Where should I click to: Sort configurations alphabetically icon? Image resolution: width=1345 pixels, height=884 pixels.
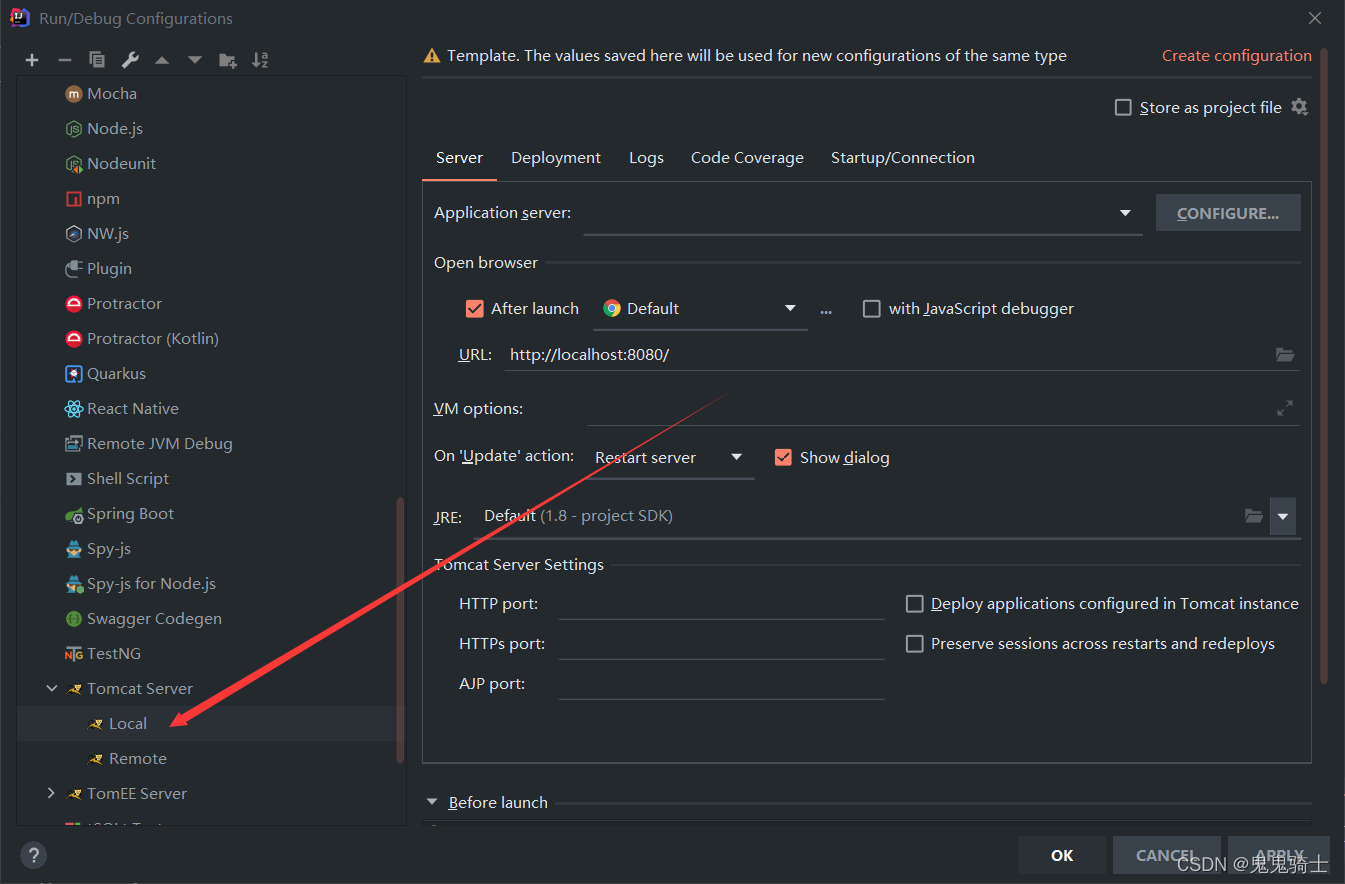point(260,60)
